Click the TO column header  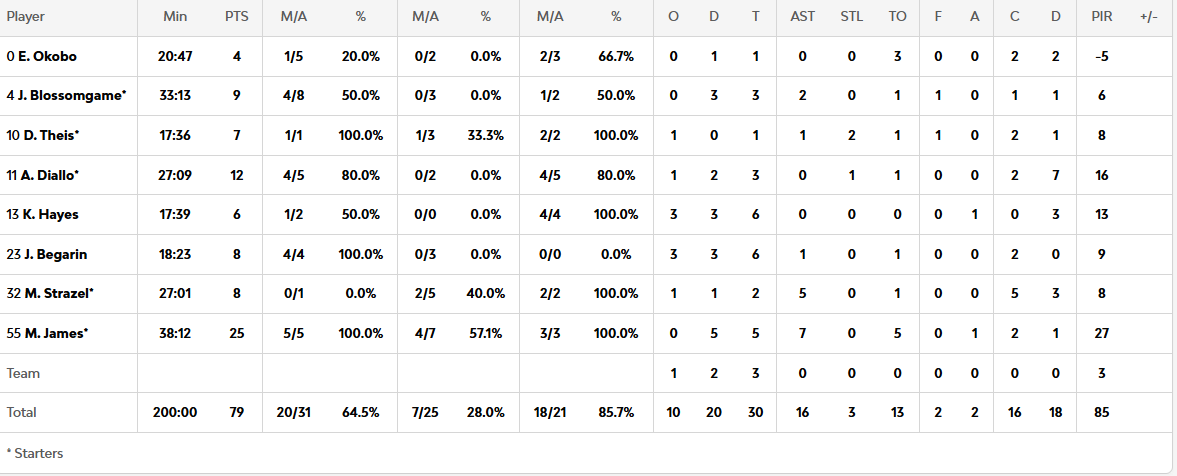point(897,17)
